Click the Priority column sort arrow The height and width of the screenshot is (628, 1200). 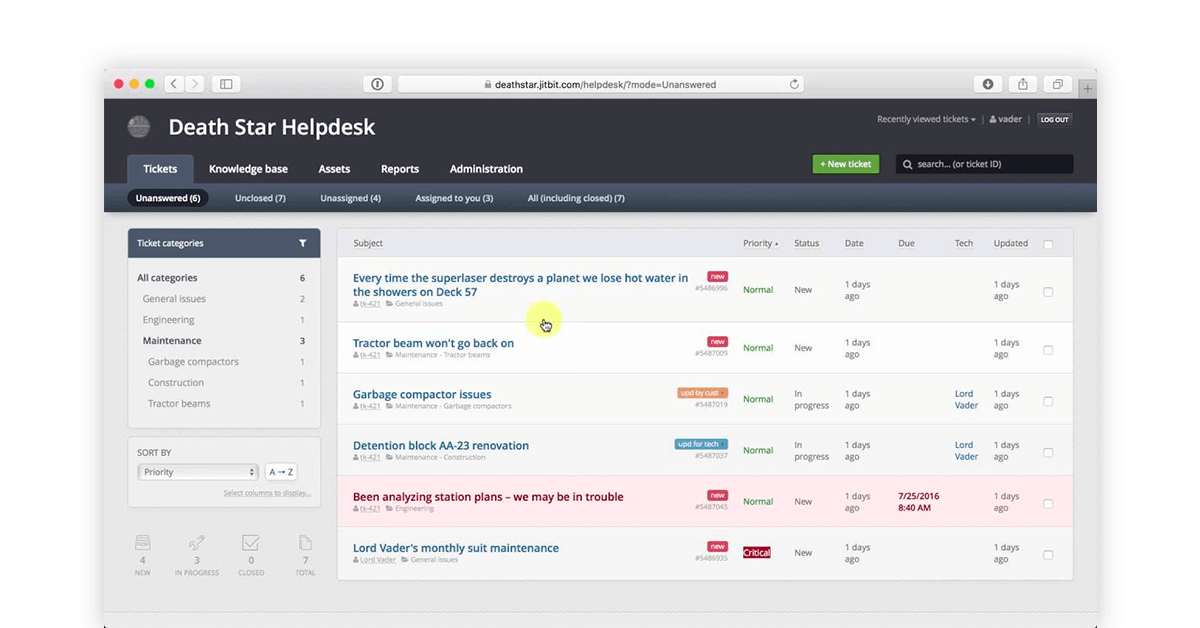(775, 243)
